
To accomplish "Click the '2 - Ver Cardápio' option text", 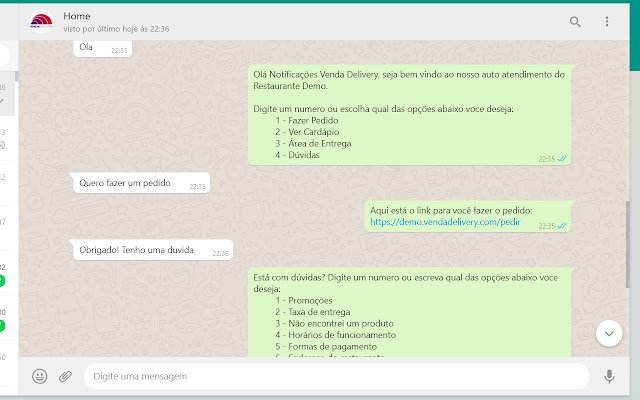I will coord(307,132).
